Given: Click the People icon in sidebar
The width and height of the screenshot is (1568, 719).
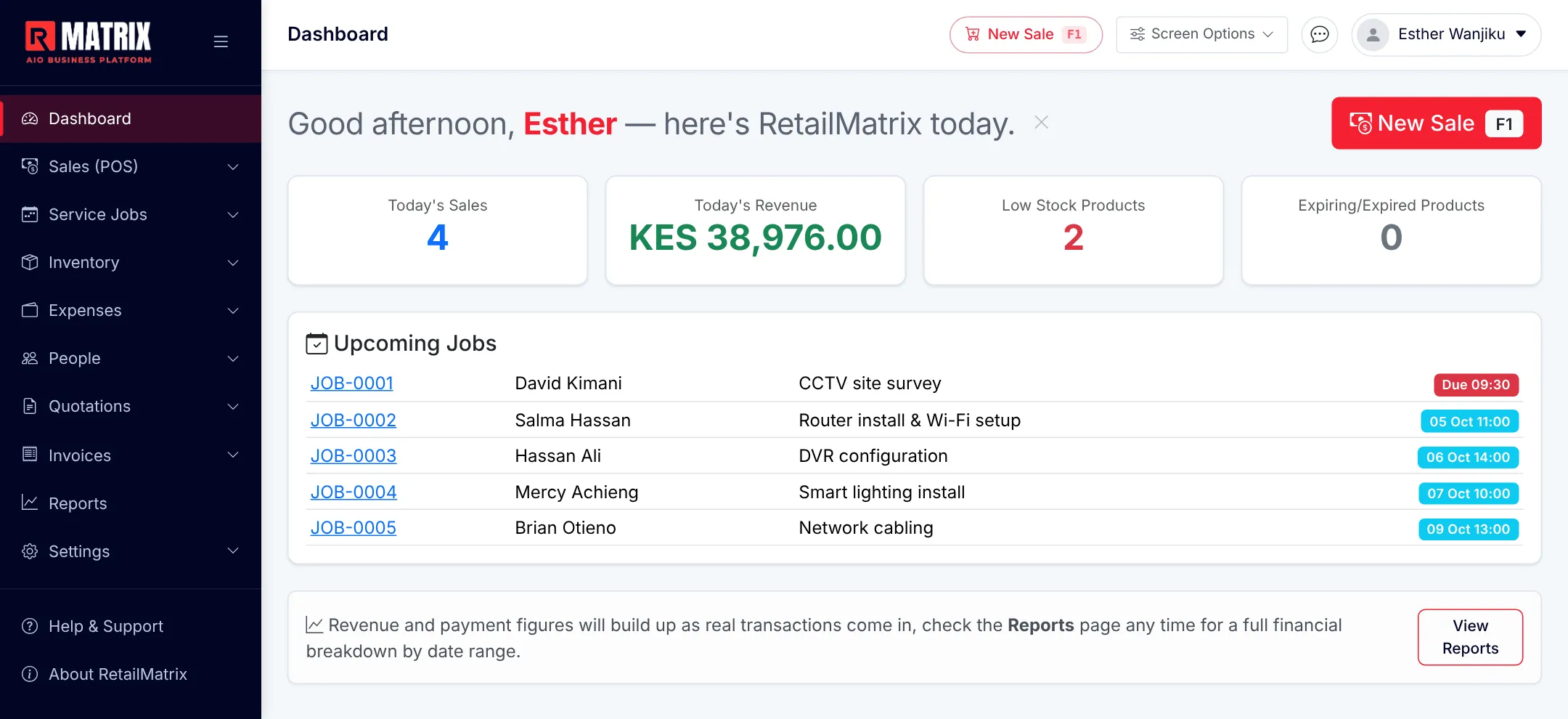Looking at the screenshot, I should 30,358.
